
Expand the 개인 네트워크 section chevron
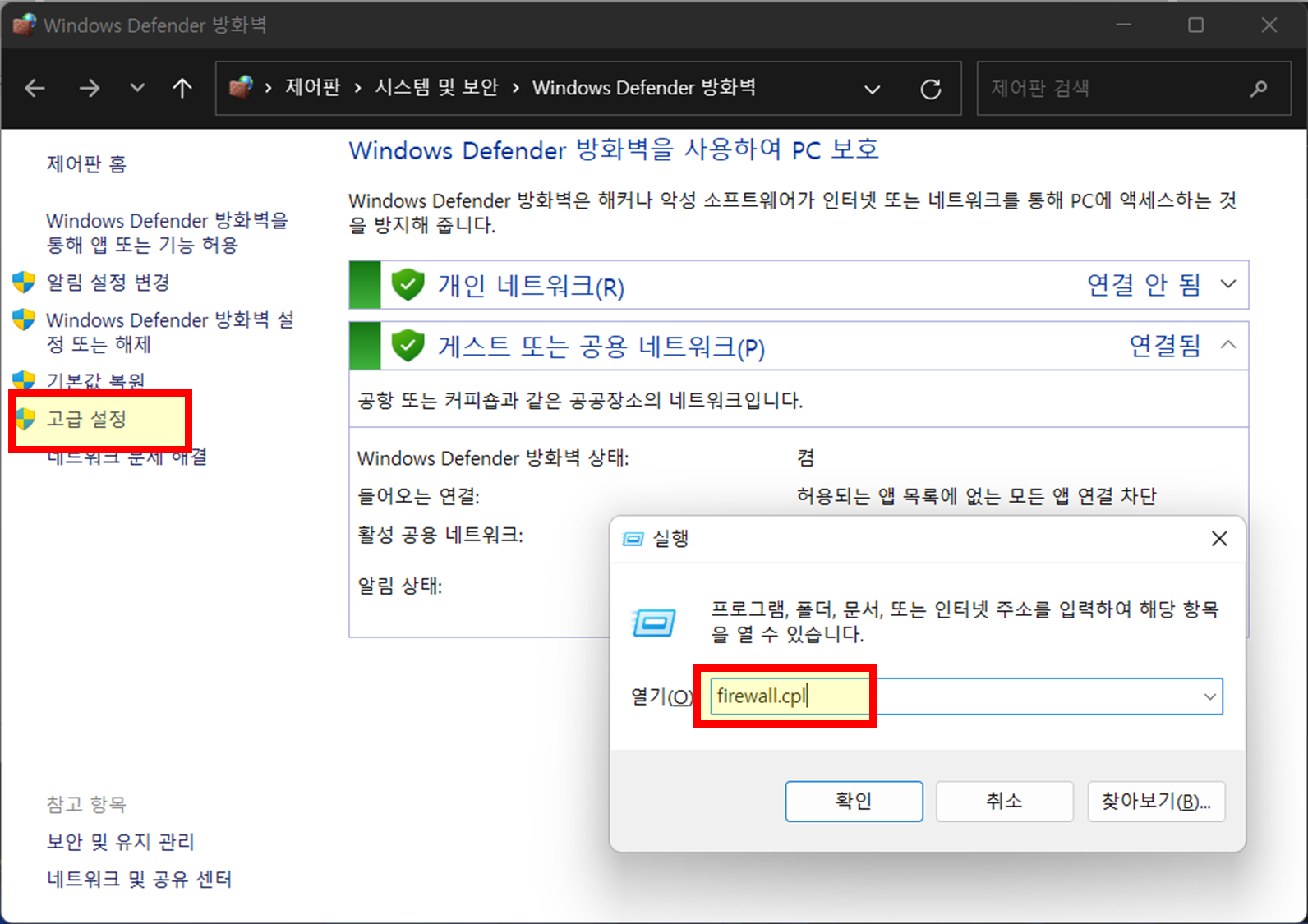[x=1228, y=284]
